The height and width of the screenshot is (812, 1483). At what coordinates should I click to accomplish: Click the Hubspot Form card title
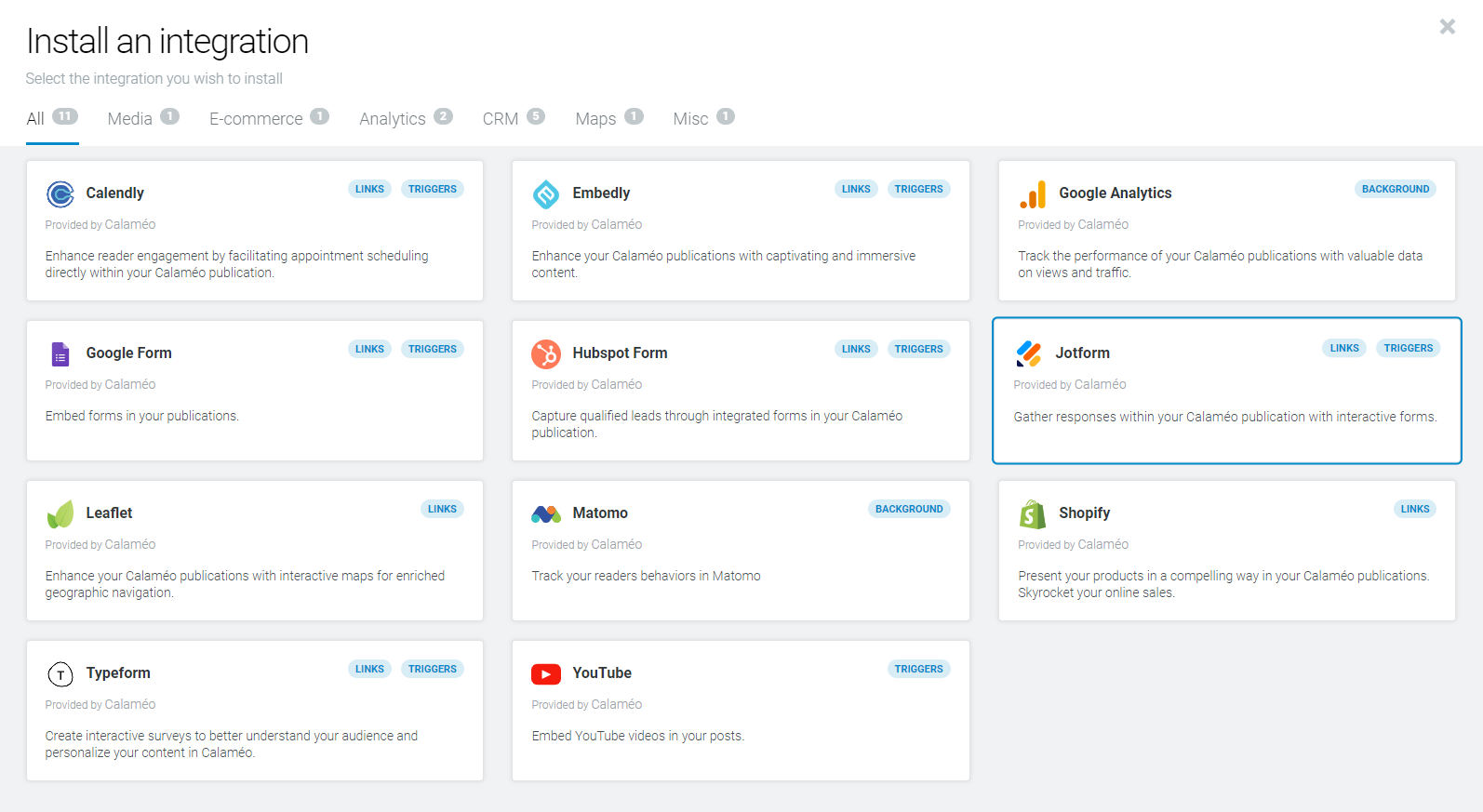[620, 353]
